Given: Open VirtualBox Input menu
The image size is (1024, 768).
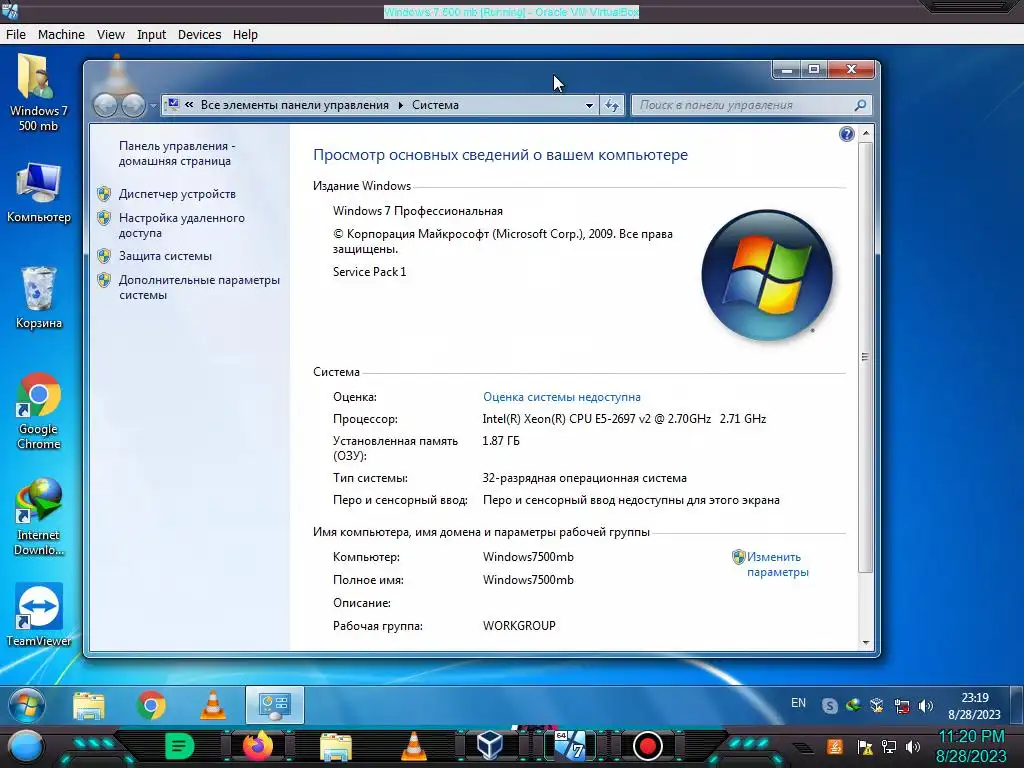Looking at the screenshot, I should pyautogui.click(x=152, y=35).
